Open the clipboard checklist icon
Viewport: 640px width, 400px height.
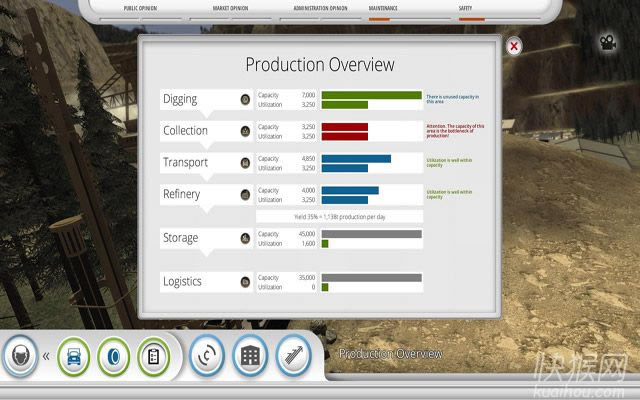[154, 356]
